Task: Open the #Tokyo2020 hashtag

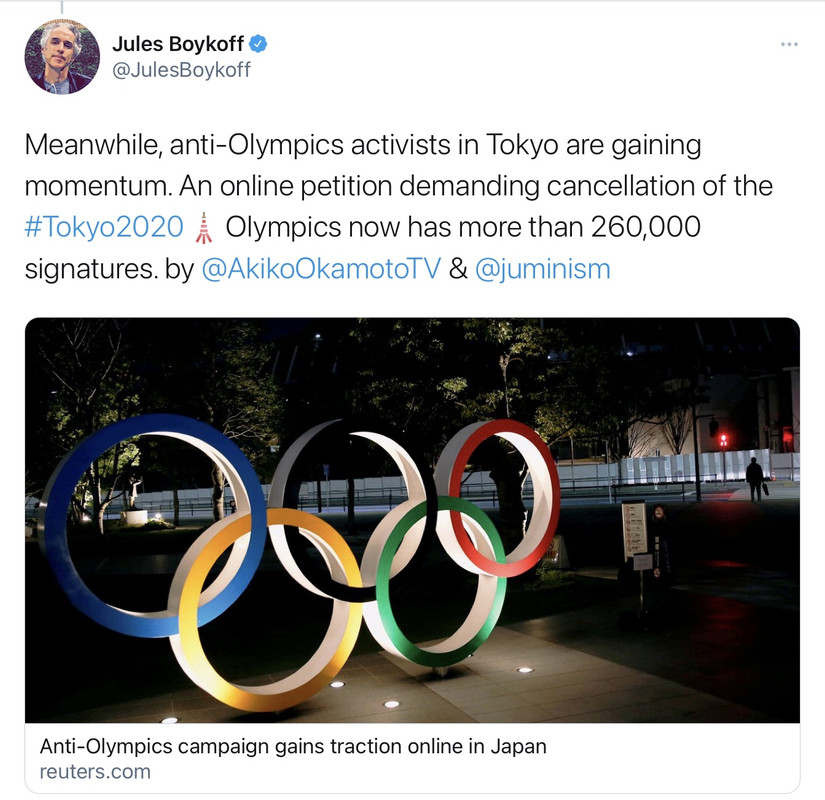Action: point(104,227)
